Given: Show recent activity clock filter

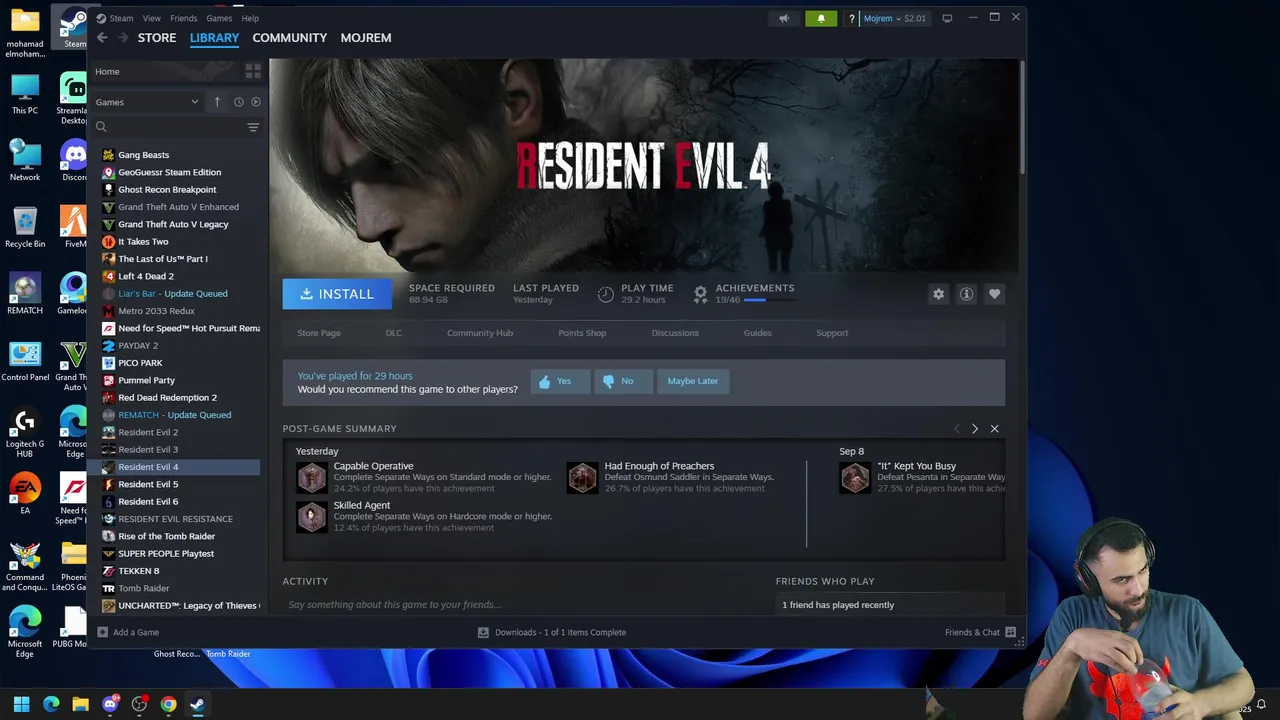Looking at the screenshot, I should click(238, 102).
